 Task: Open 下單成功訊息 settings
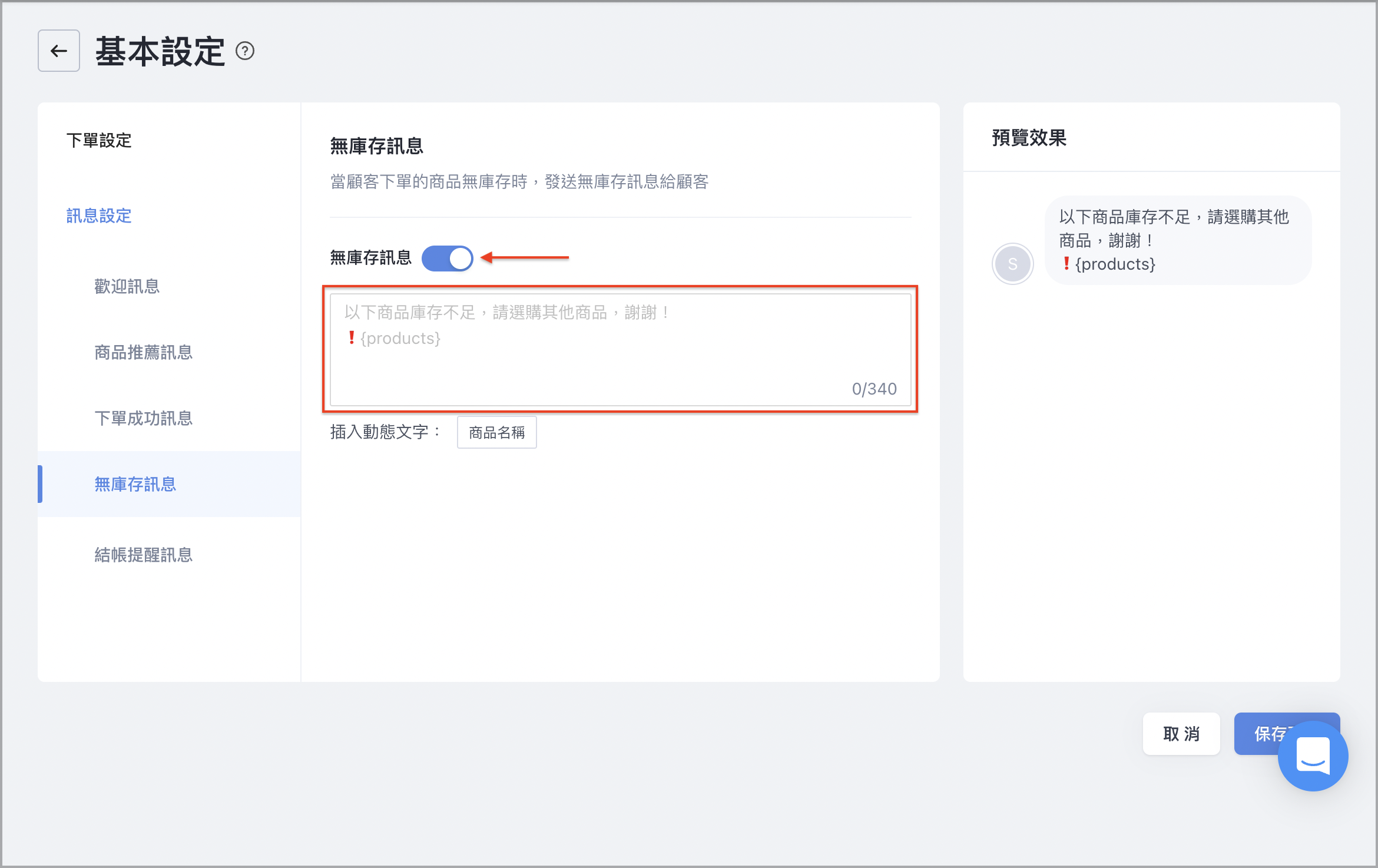pyautogui.click(x=144, y=419)
